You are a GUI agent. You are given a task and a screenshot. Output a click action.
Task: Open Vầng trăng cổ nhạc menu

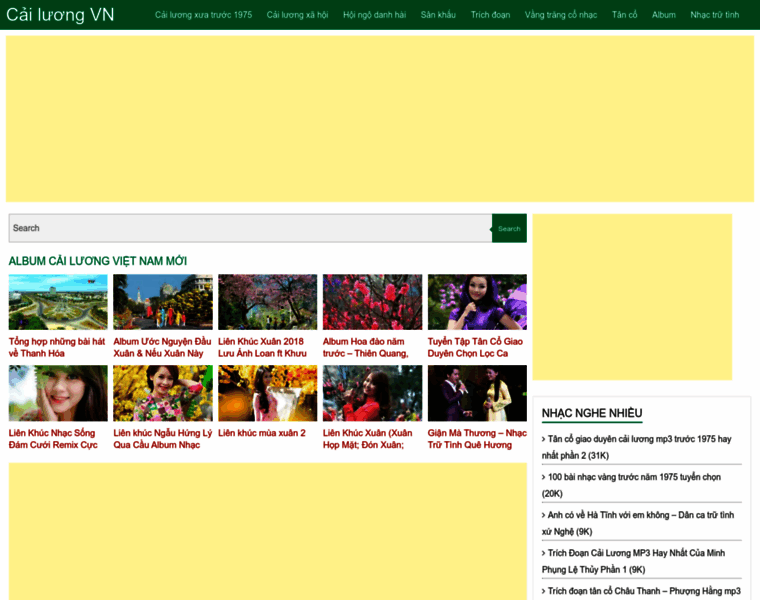[561, 15]
